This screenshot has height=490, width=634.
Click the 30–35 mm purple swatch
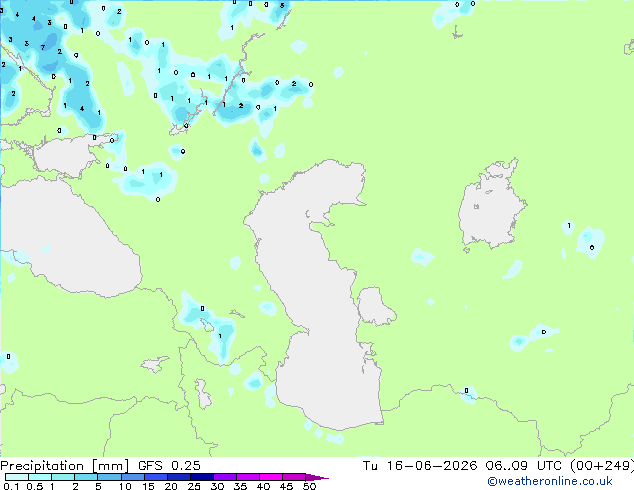[224, 477]
